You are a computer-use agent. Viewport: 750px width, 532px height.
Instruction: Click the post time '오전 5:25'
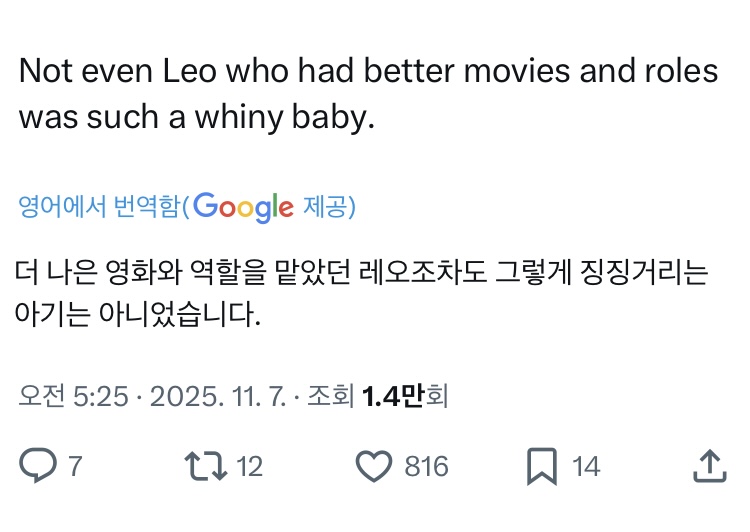click(x=73, y=397)
